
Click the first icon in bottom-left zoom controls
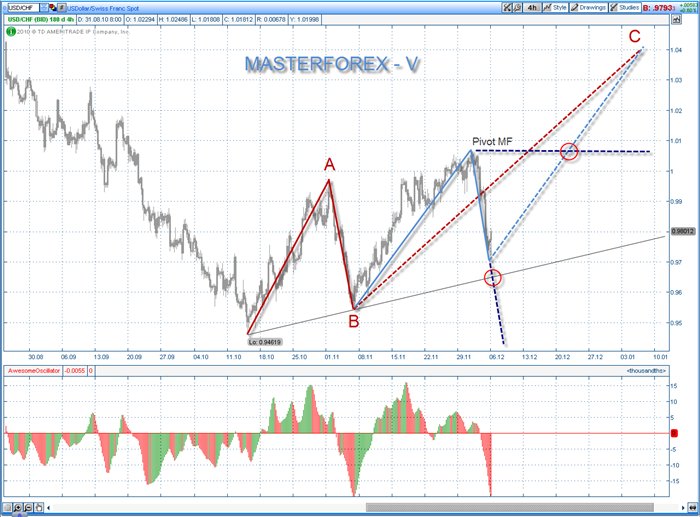[7, 508]
